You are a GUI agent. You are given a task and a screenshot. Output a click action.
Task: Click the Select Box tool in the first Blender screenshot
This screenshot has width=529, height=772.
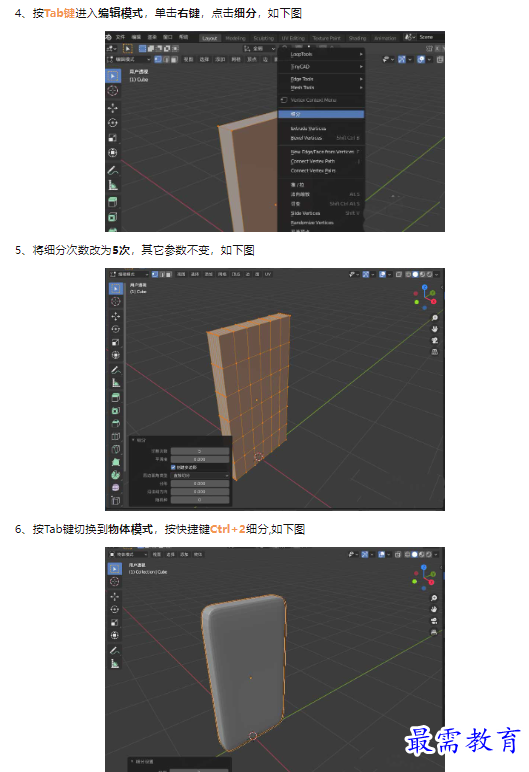(x=113, y=76)
